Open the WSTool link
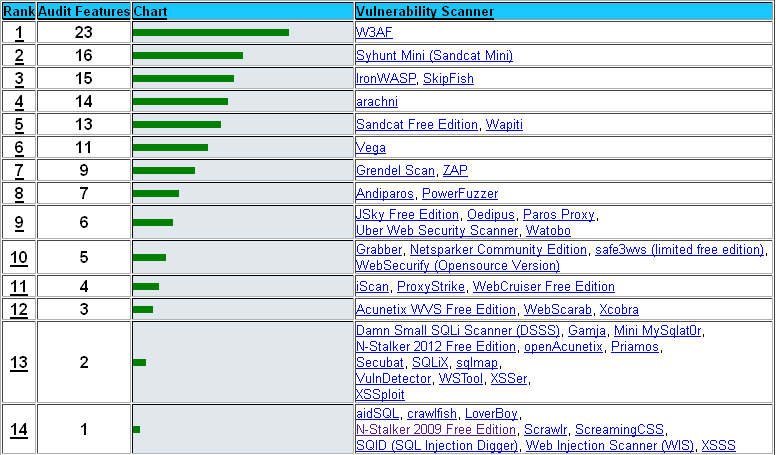The height and width of the screenshot is (455, 776). [x=461, y=379]
